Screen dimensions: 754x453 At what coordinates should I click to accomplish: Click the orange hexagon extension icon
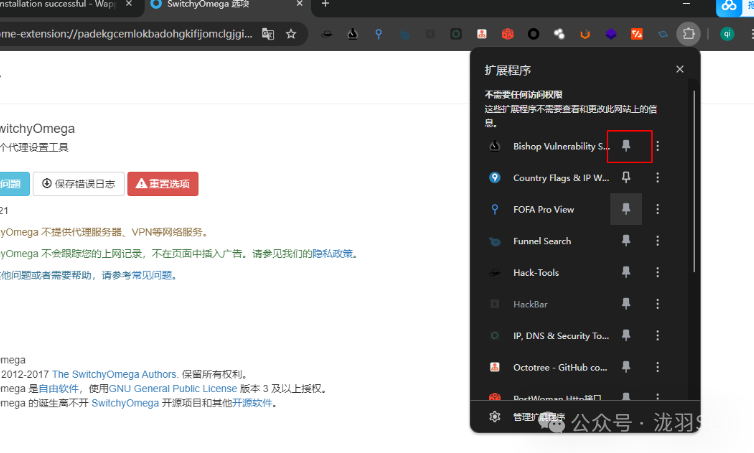[x=585, y=34]
